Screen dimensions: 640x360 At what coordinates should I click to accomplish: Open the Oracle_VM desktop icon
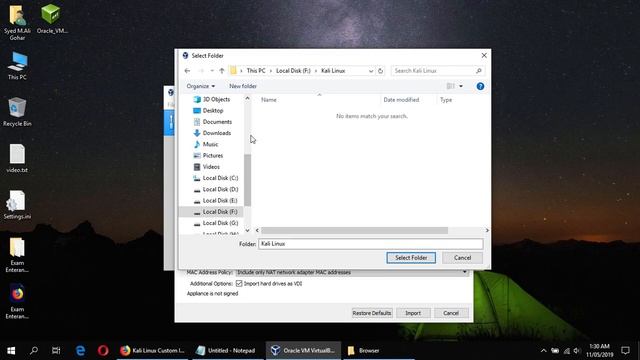coord(52,19)
